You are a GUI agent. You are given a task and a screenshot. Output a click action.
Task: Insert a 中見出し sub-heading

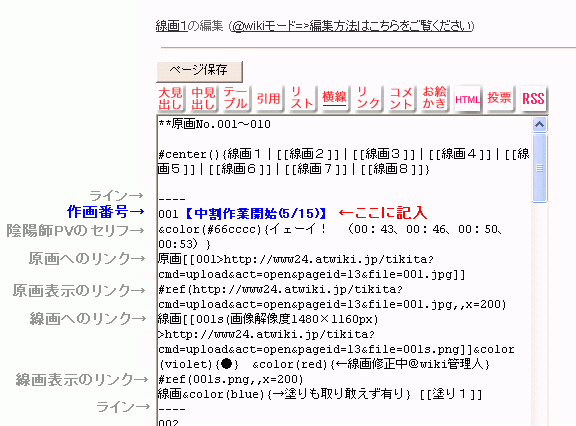(203, 98)
